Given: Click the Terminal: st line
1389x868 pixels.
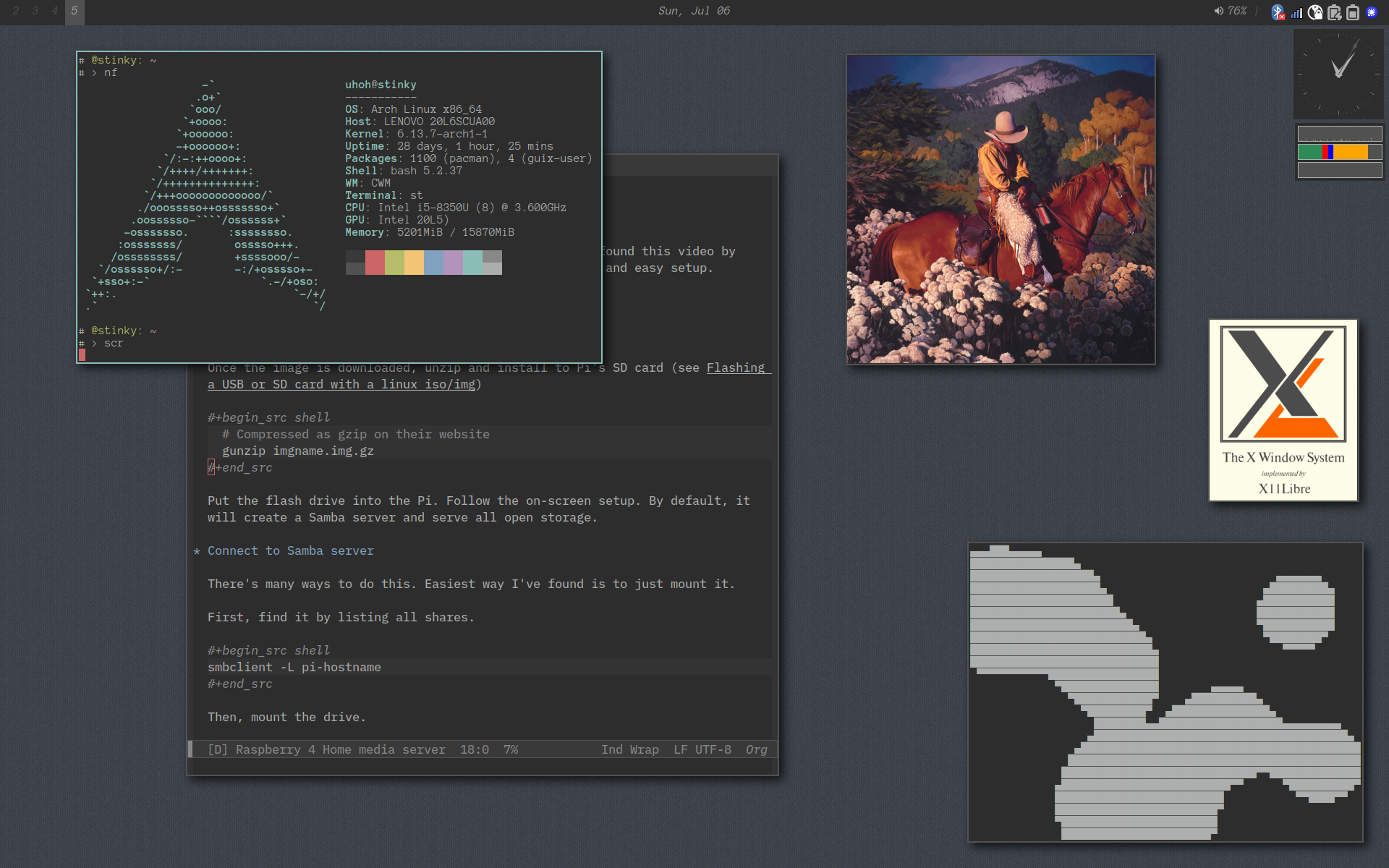Looking at the screenshot, I should pyautogui.click(x=383, y=195).
